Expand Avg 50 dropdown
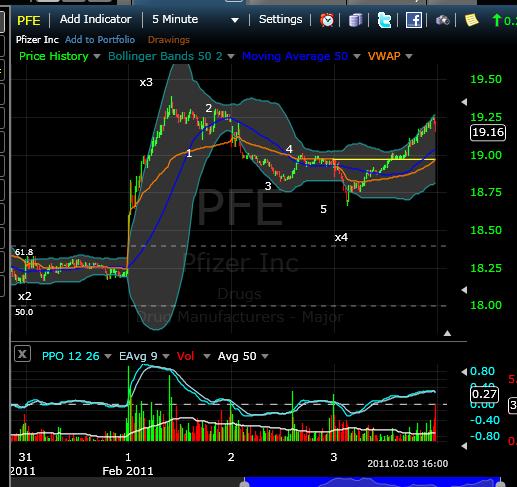Image resolution: width=517 pixels, height=487 pixels. coord(265,356)
